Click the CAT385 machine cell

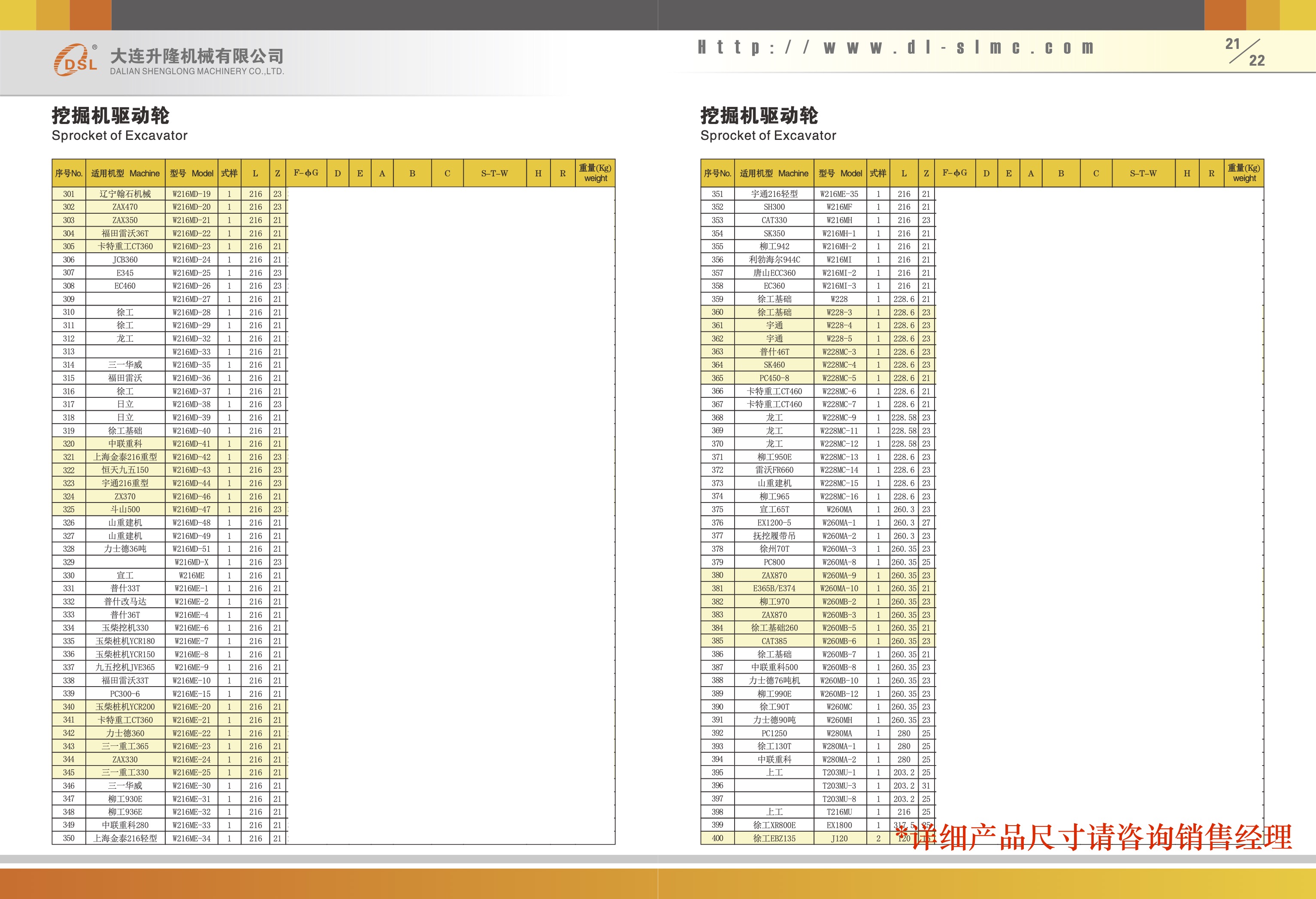(x=774, y=641)
